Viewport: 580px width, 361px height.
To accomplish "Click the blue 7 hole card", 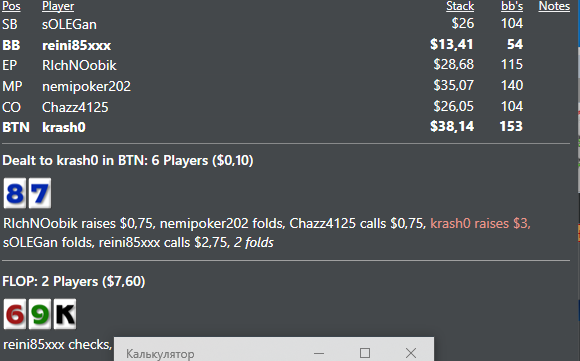I will pos(40,193).
